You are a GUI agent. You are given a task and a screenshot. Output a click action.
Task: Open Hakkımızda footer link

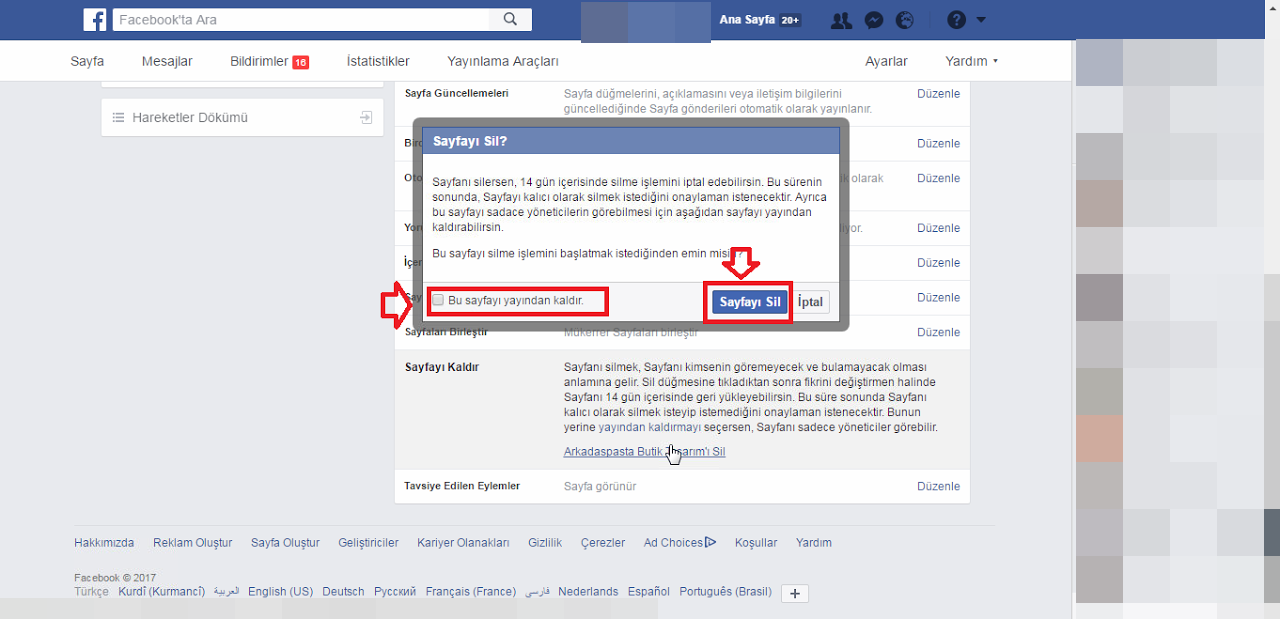pyautogui.click(x=104, y=543)
